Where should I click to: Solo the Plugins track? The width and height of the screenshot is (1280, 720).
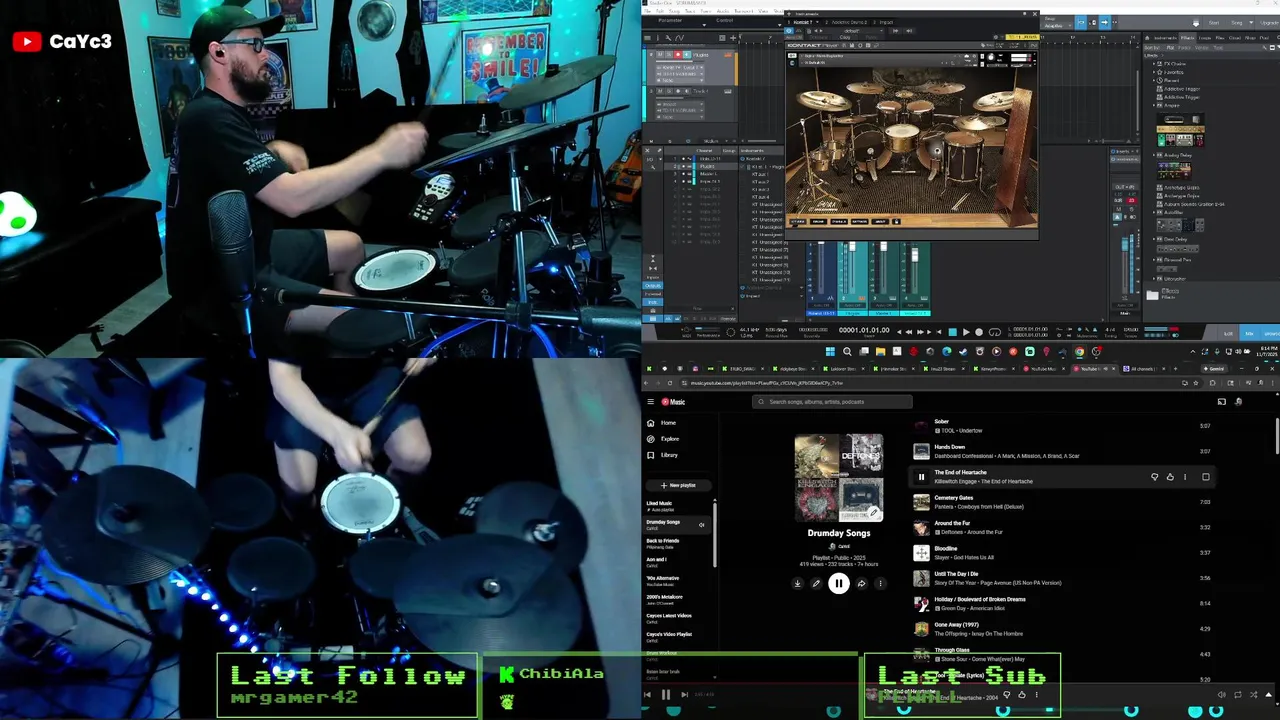coord(669,54)
